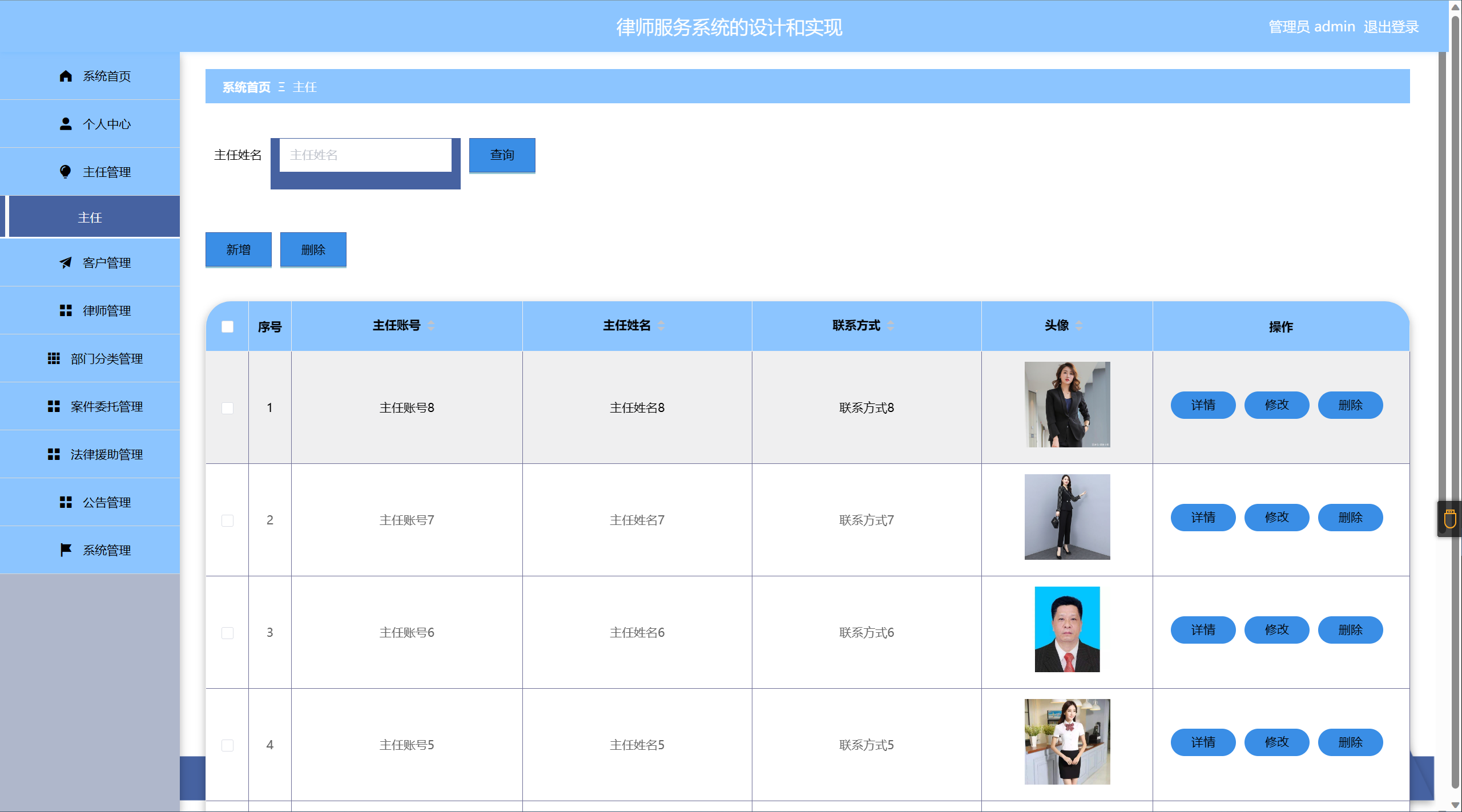1462x812 pixels.
Task: Click the grid icon beside 部门分类管理
Action: (54, 358)
